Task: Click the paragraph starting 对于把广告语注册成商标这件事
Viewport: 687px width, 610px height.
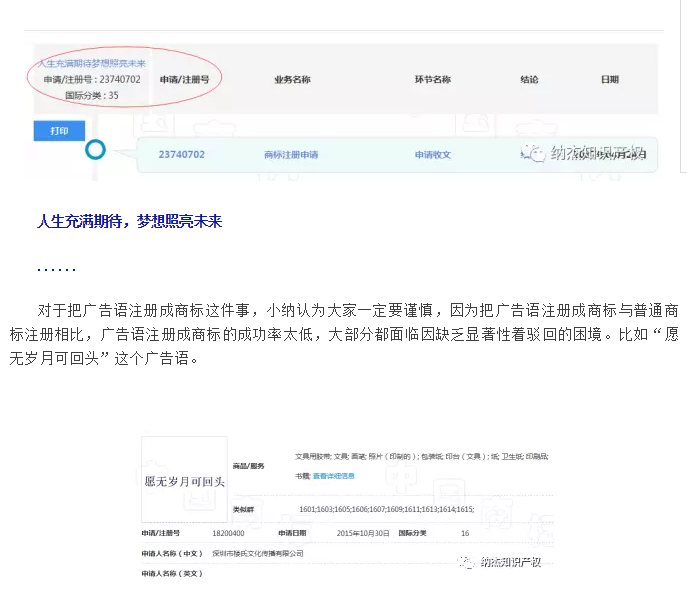Action: pos(344,334)
